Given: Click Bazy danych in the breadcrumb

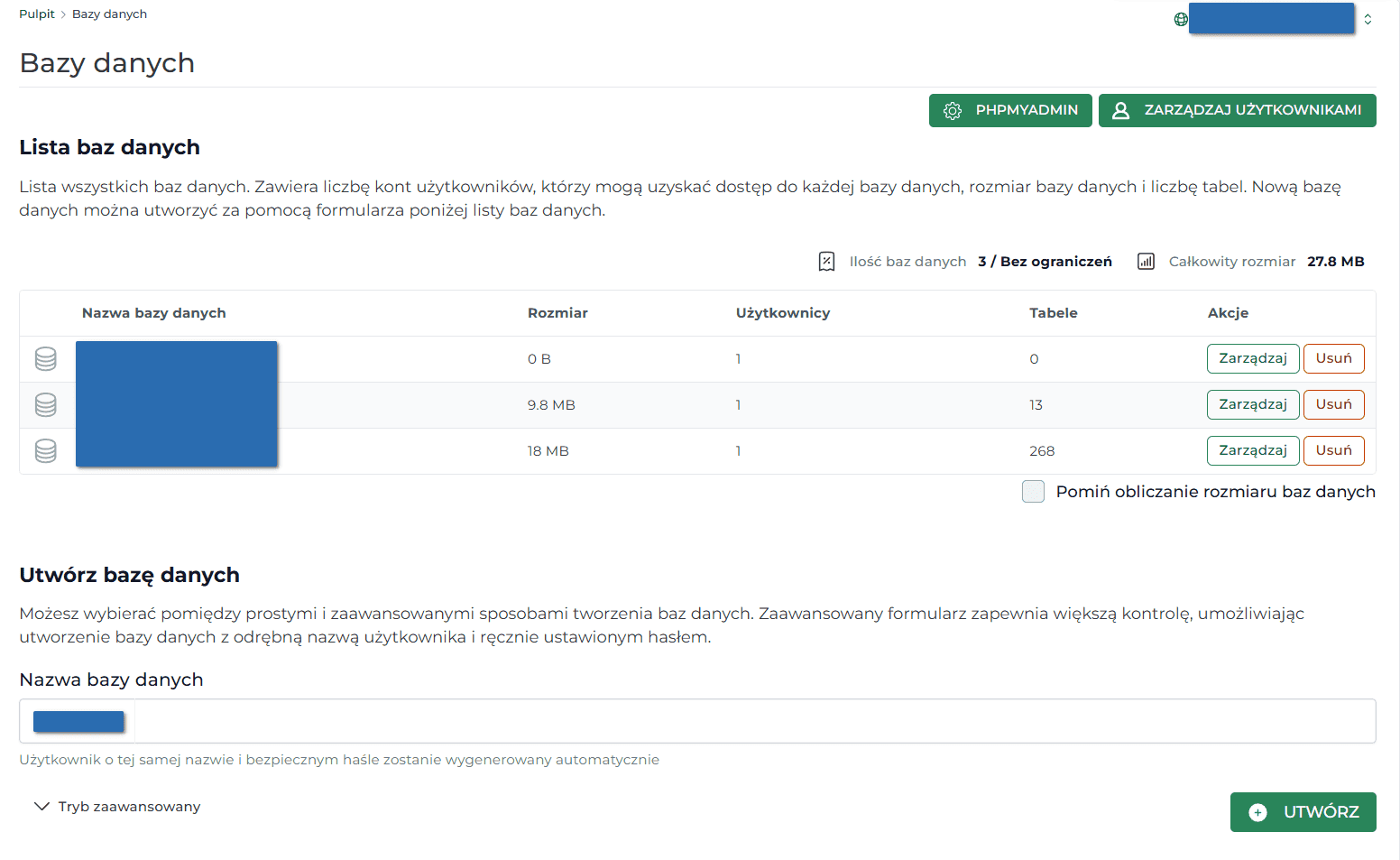Looking at the screenshot, I should pyautogui.click(x=109, y=14).
